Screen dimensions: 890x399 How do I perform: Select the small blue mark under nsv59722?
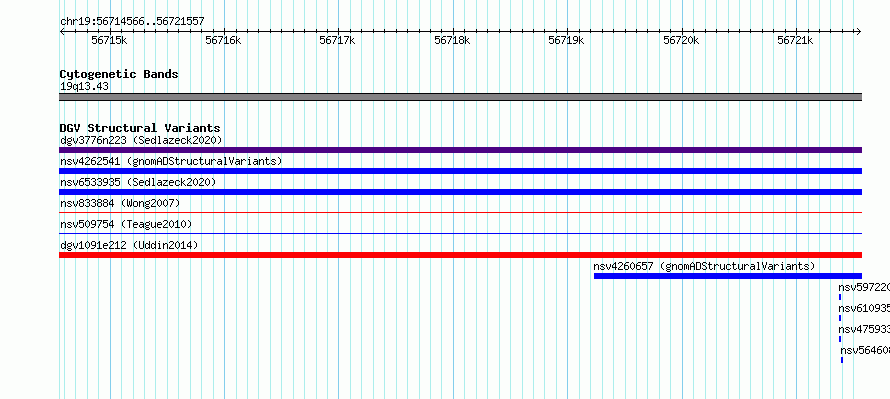click(x=840, y=297)
